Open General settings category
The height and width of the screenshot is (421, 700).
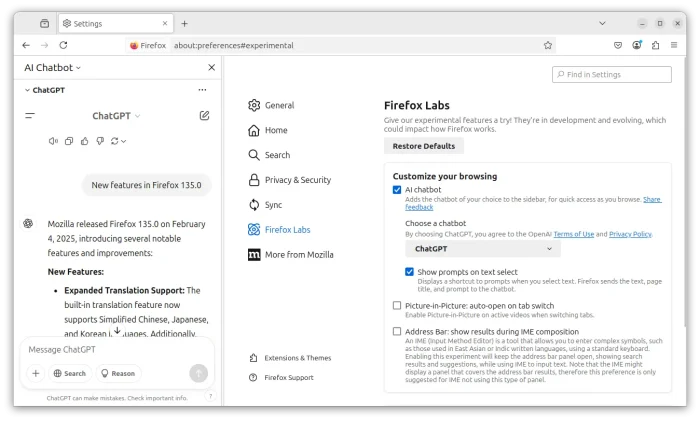click(x=271, y=105)
